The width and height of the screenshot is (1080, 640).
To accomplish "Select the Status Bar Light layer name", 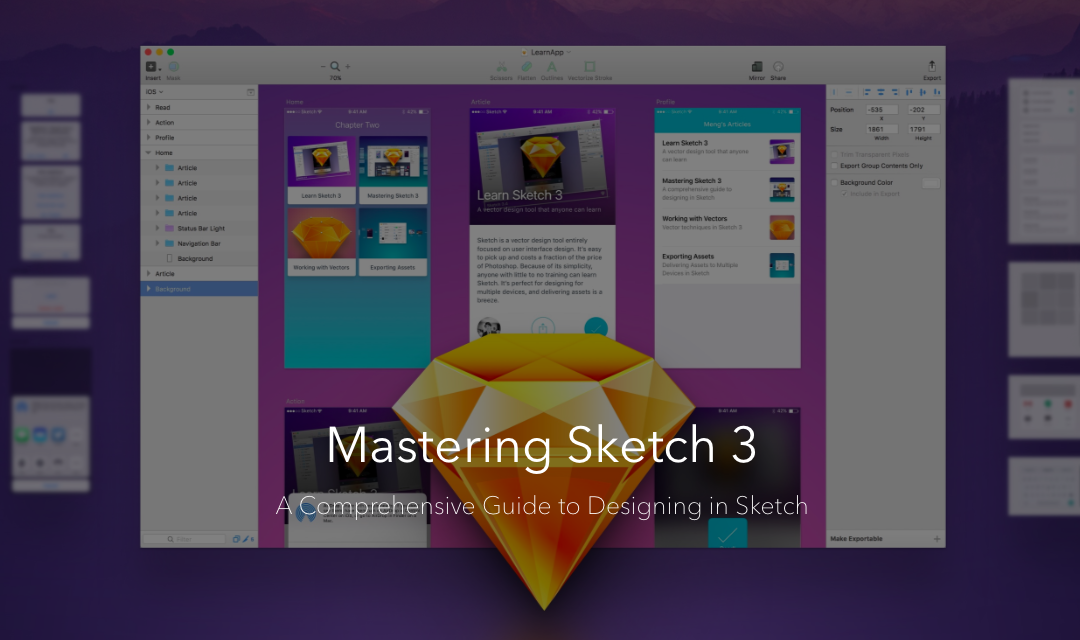I will pyautogui.click(x=201, y=228).
